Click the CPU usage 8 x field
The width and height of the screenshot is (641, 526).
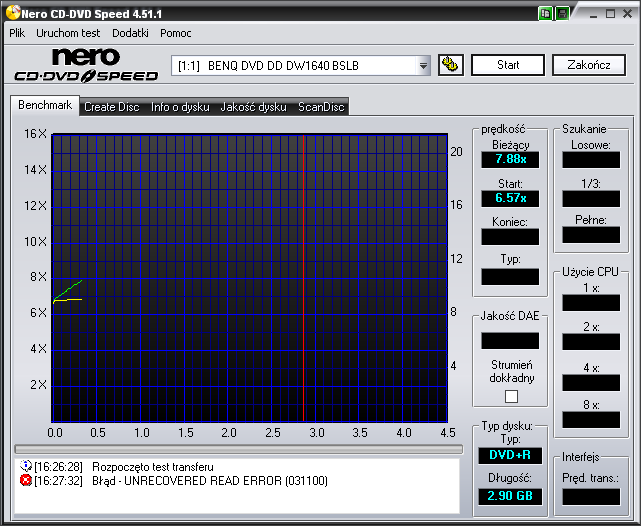[591, 420]
